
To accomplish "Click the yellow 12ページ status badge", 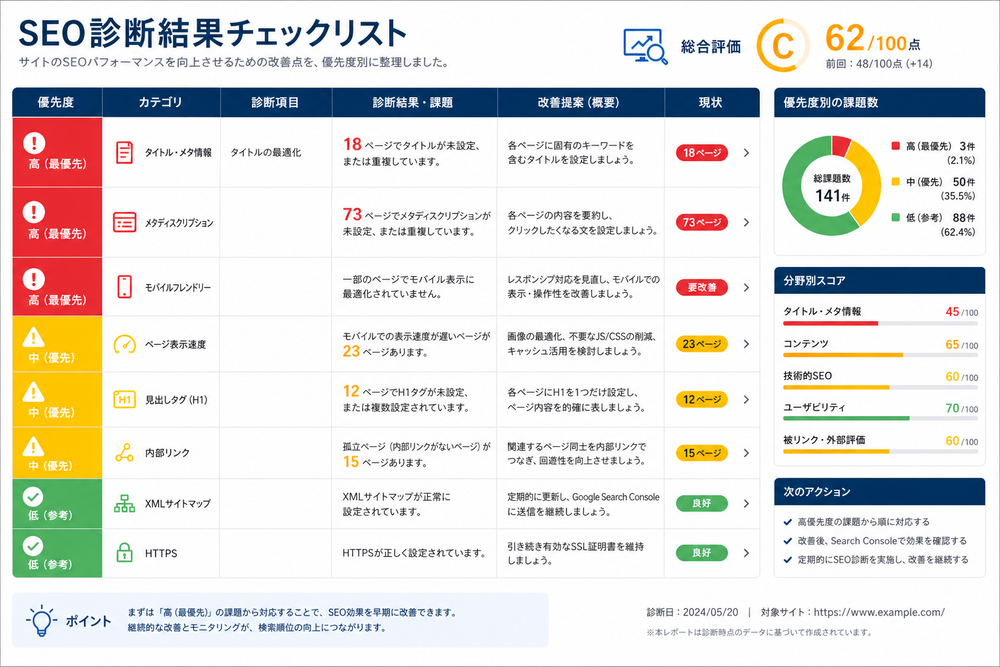I will tap(702, 400).
